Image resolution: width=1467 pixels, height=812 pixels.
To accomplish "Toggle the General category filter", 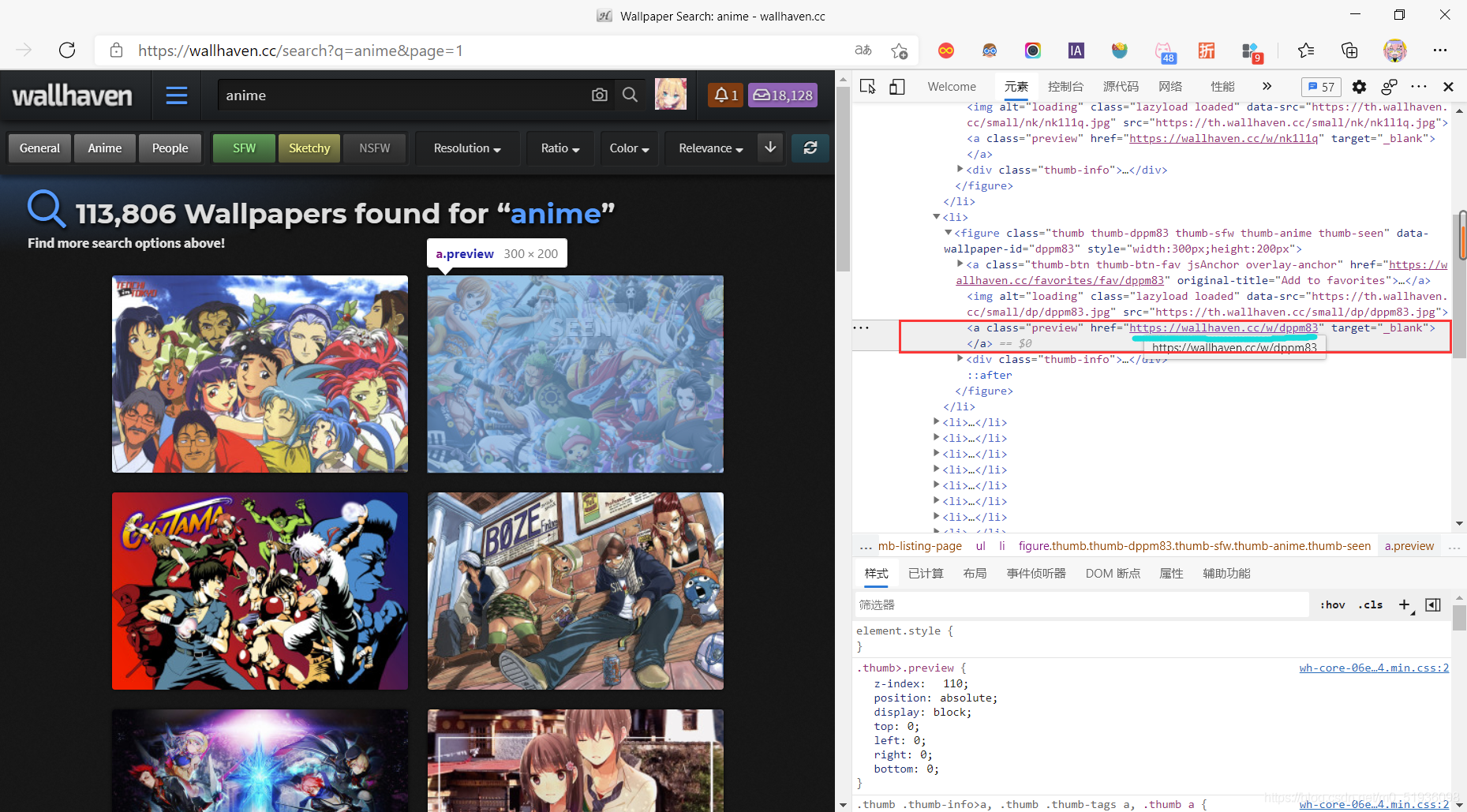I will (x=39, y=148).
